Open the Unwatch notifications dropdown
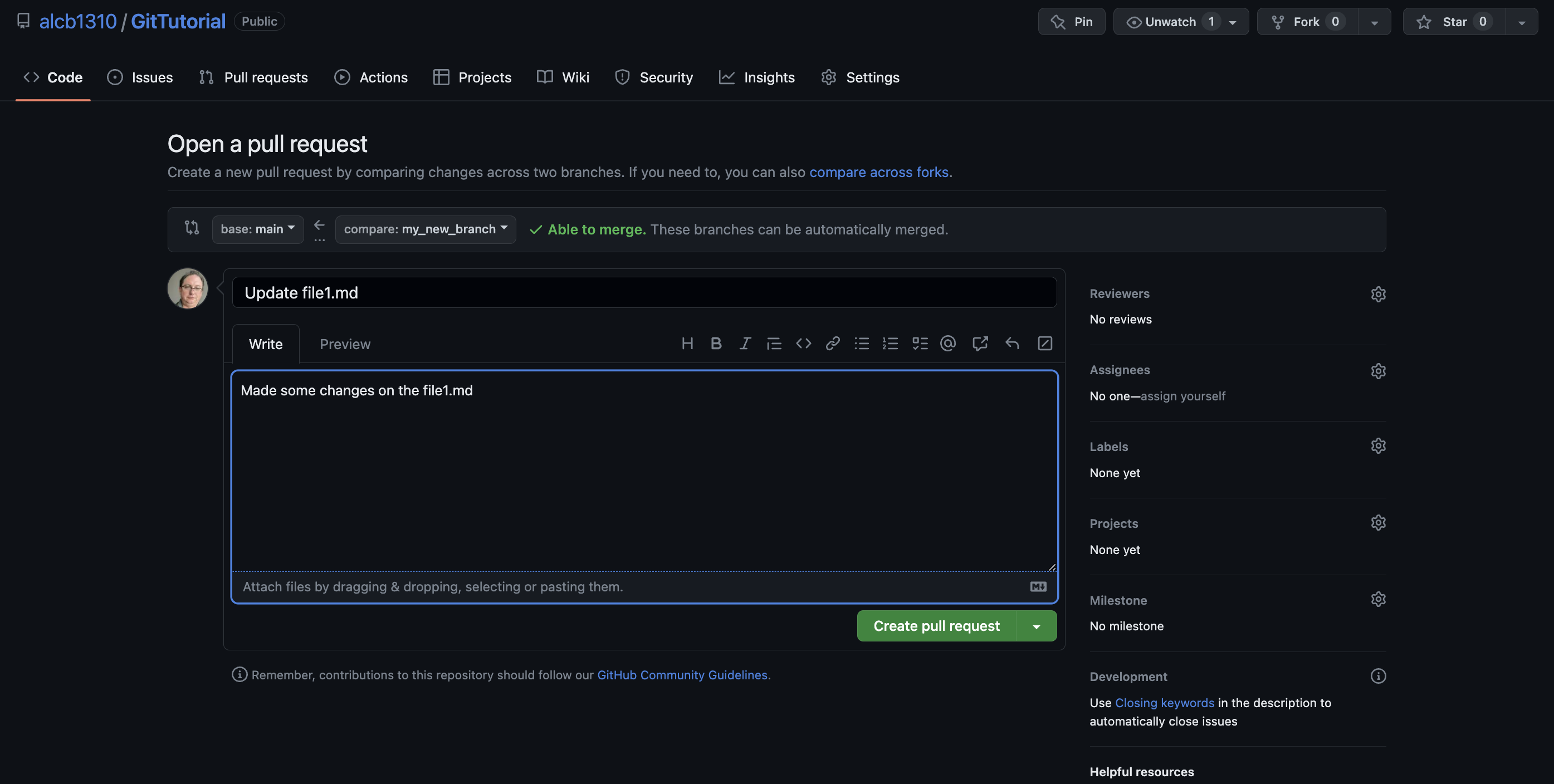The image size is (1554, 784). coord(1181,22)
